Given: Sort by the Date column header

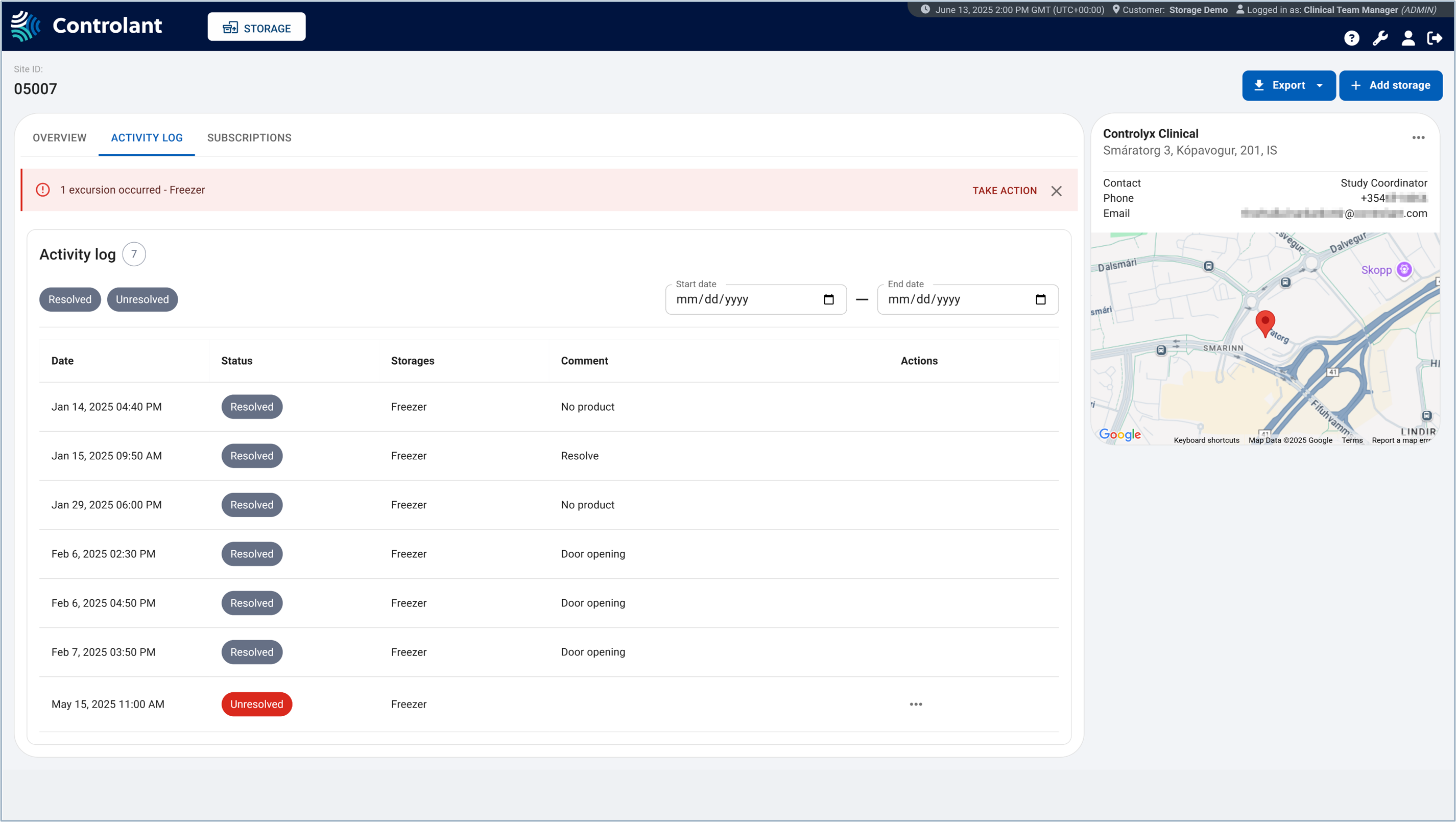Looking at the screenshot, I should [62, 361].
